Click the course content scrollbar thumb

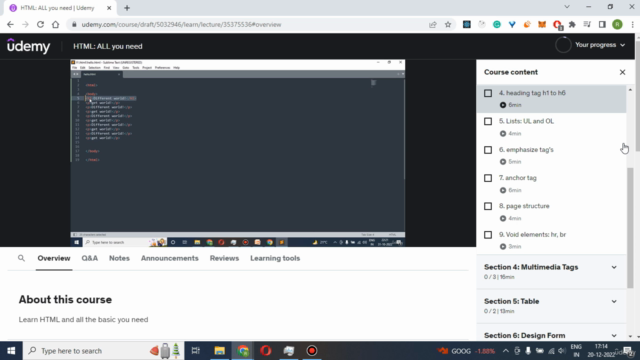tap(630, 227)
